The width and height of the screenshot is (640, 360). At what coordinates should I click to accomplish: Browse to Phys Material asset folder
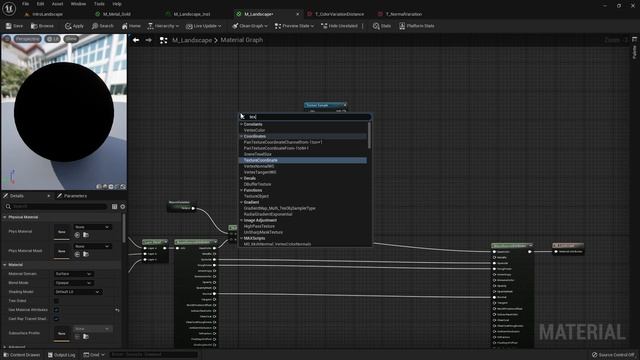coord(86,235)
